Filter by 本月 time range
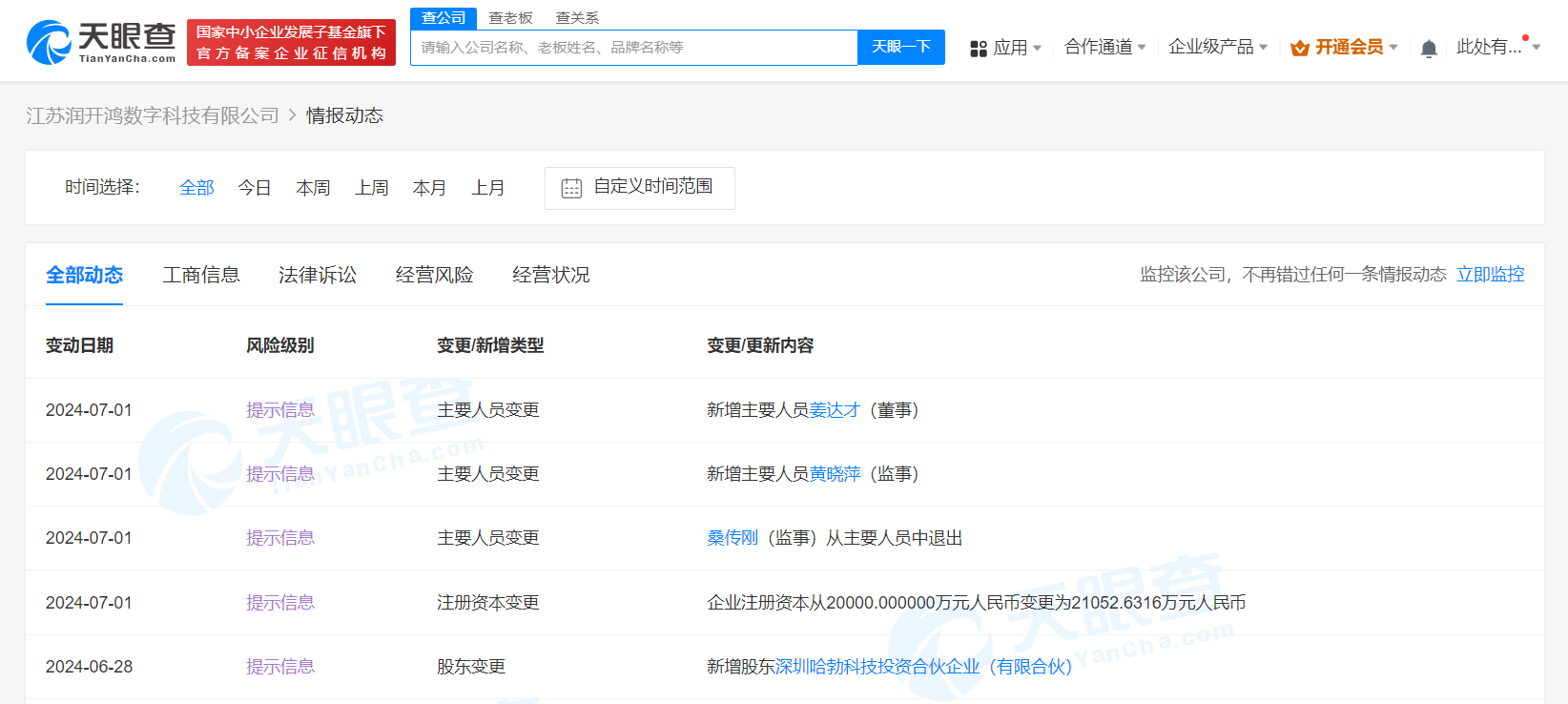The image size is (1568, 704). pos(429,188)
